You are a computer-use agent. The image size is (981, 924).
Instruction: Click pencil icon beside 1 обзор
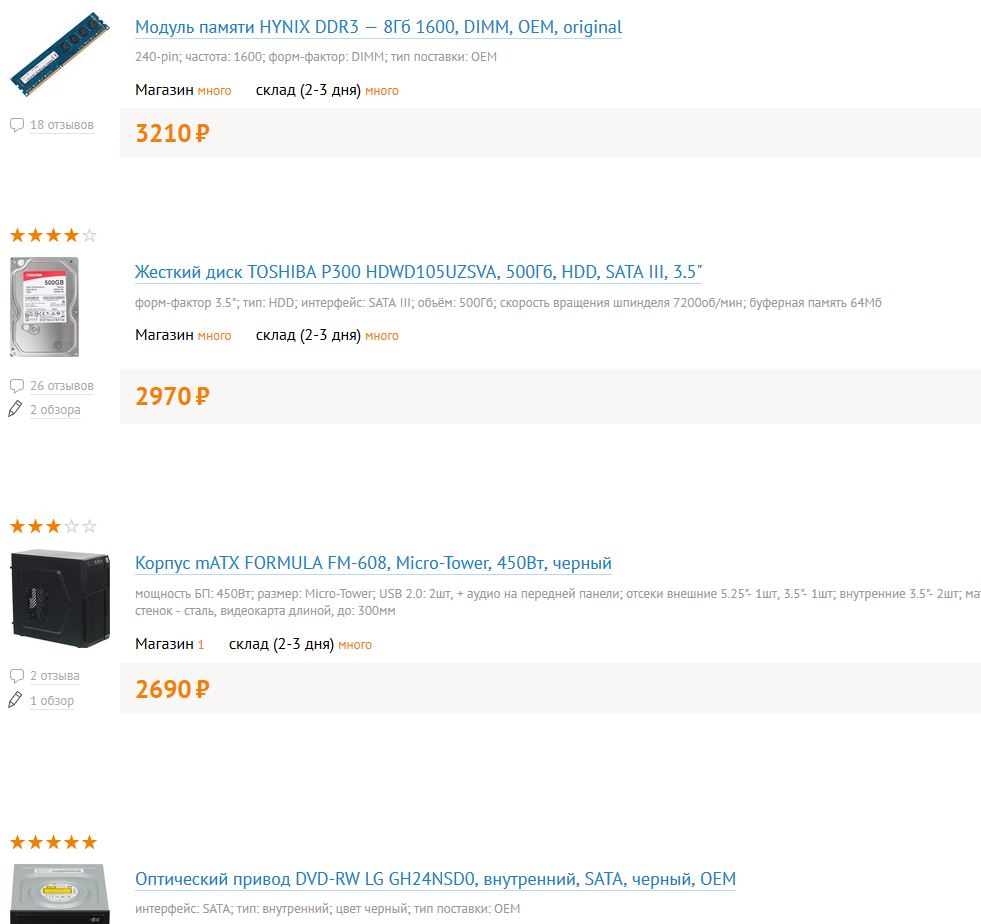click(15, 700)
